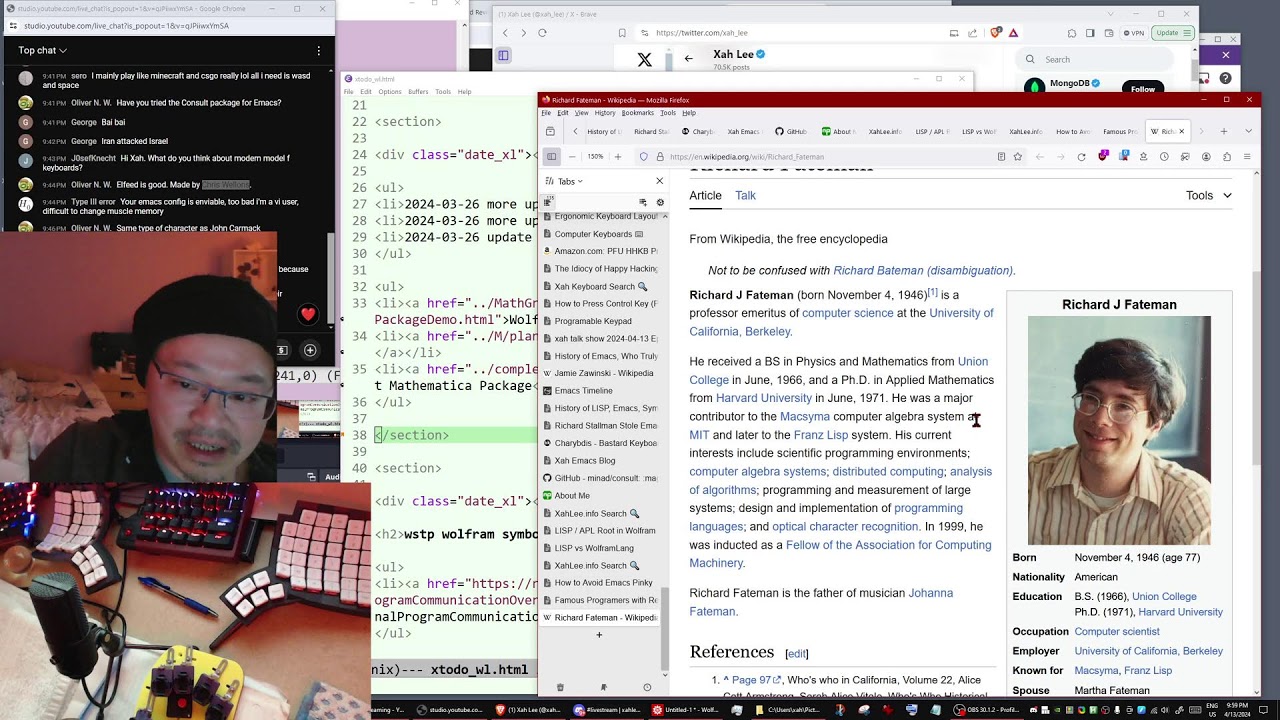
Task: Open the Tabs sidebar switcher dropdown
Action: click(x=570, y=181)
